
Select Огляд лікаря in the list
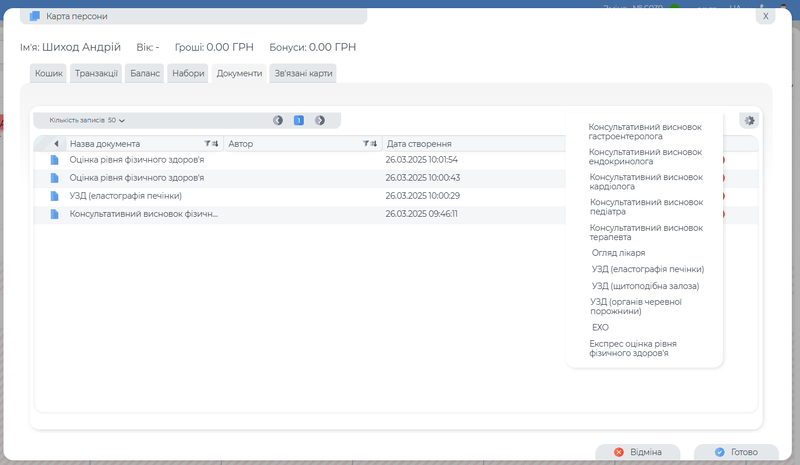point(618,253)
